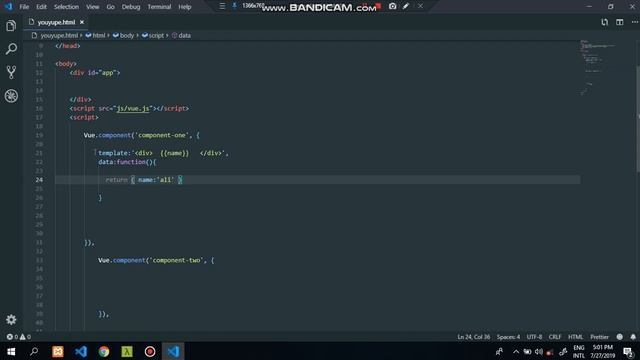Viewport: 640px width, 360px height.
Task: Split the editor to the right
Action: click(x=620, y=22)
